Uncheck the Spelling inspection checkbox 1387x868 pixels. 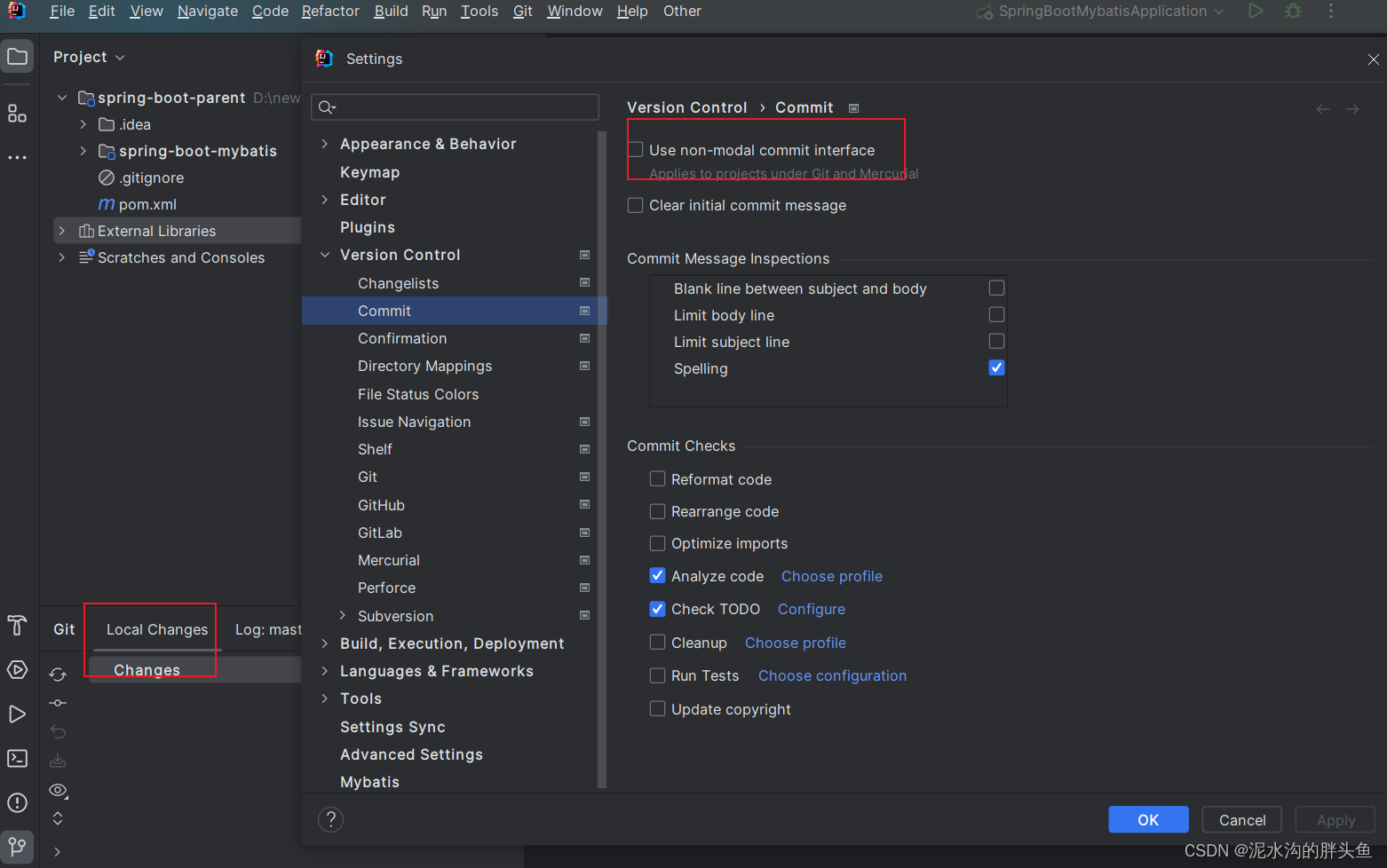point(996,367)
